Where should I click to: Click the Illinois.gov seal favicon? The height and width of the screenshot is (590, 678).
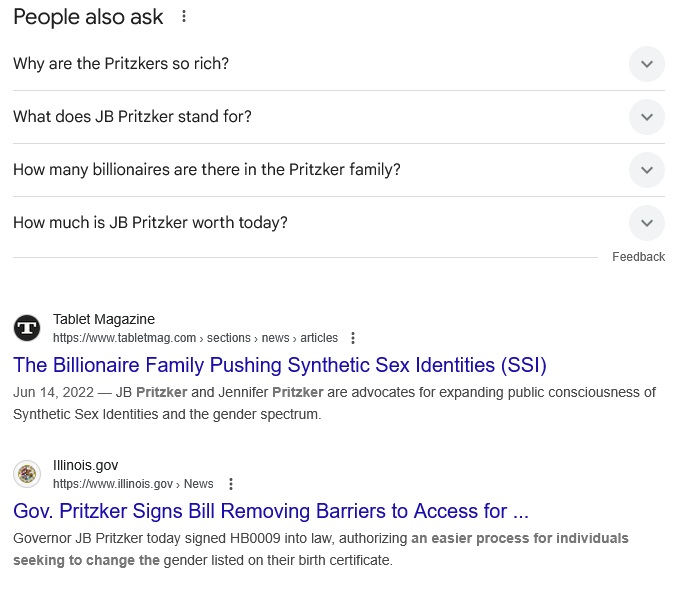click(27, 474)
